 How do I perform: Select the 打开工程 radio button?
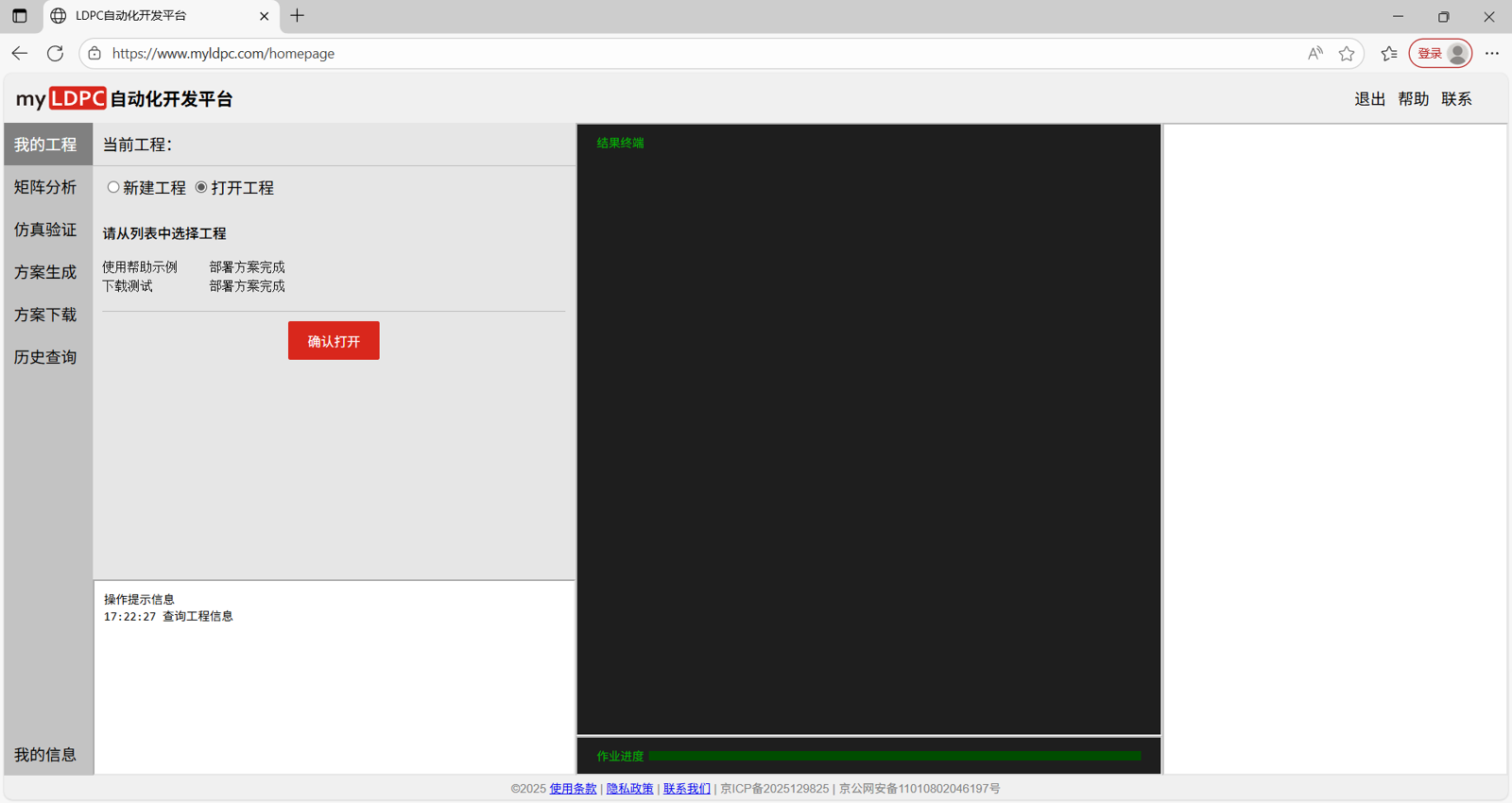[x=201, y=188]
